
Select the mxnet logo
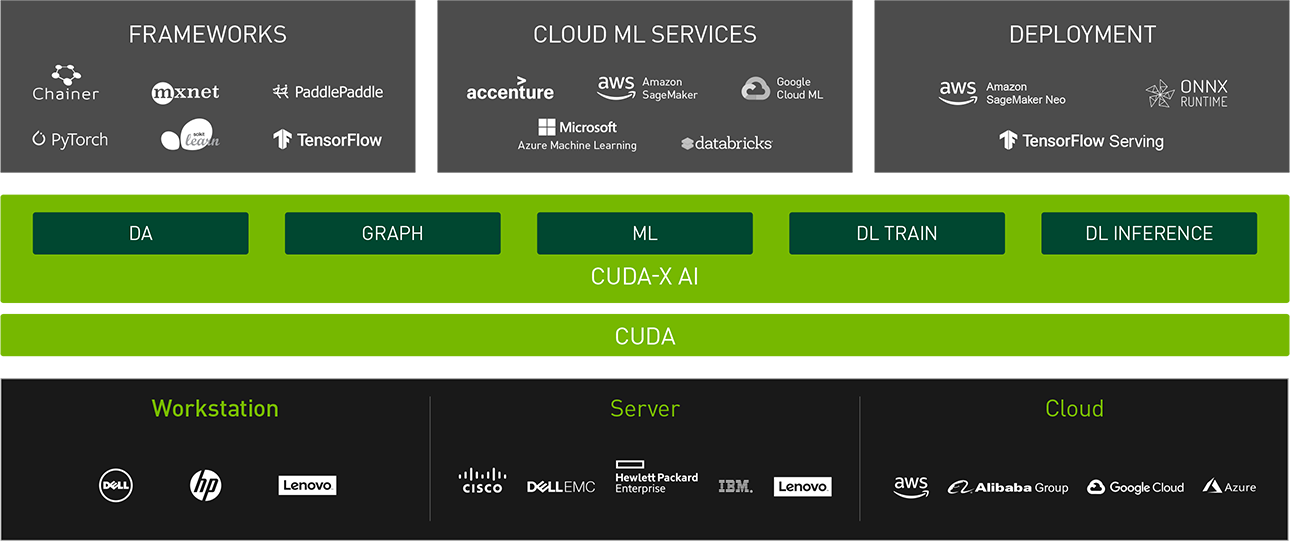point(185,93)
